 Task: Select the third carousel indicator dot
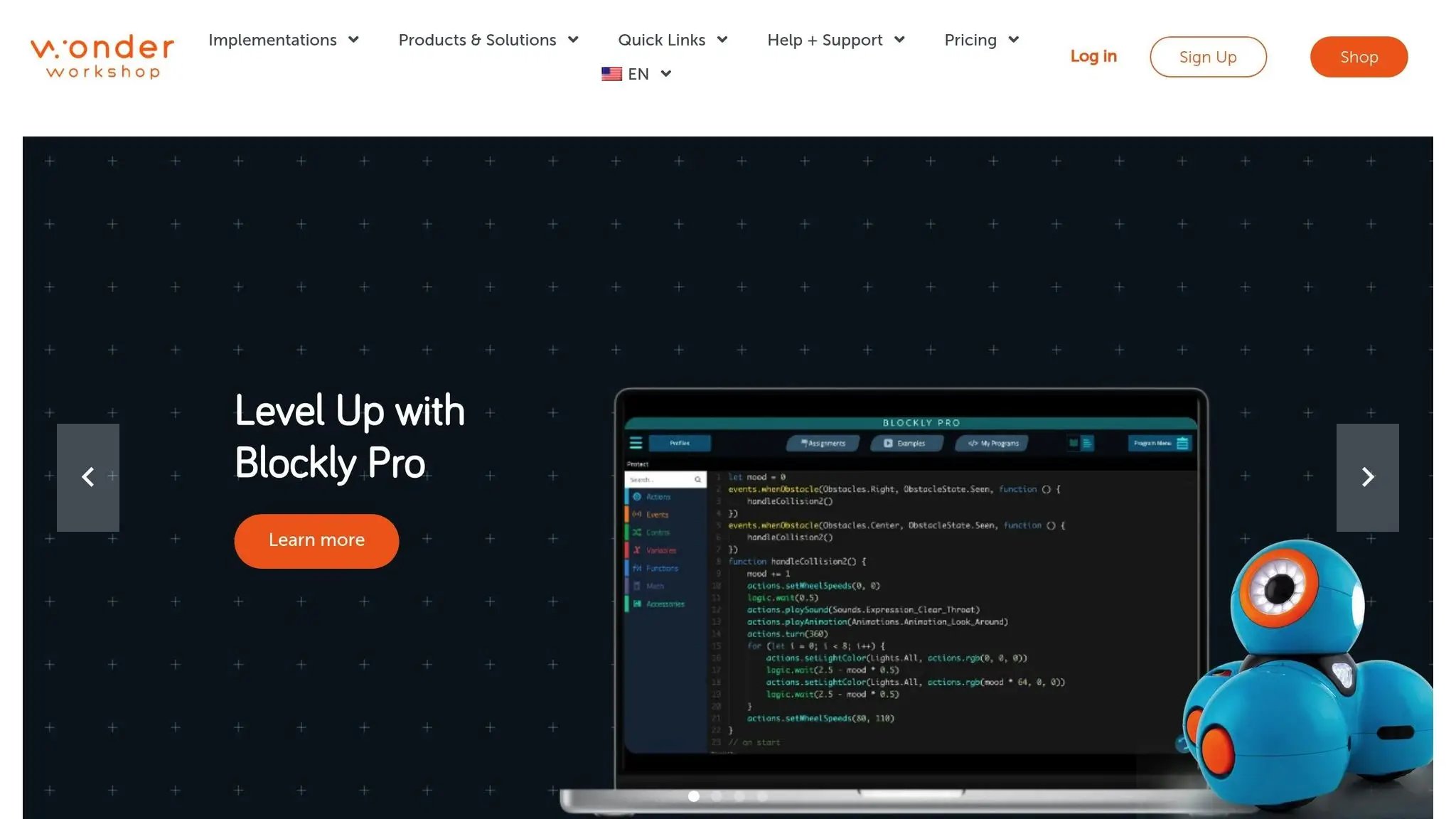pyautogui.click(x=739, y=796)
